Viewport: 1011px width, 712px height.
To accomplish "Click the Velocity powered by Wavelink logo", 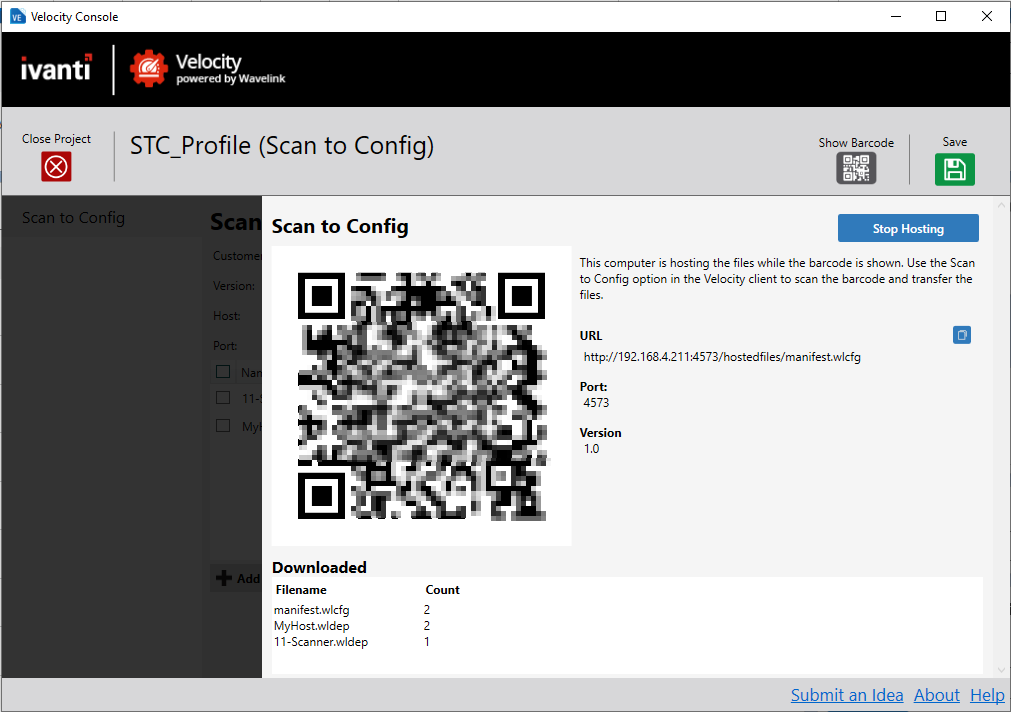I will coord(205,69).
